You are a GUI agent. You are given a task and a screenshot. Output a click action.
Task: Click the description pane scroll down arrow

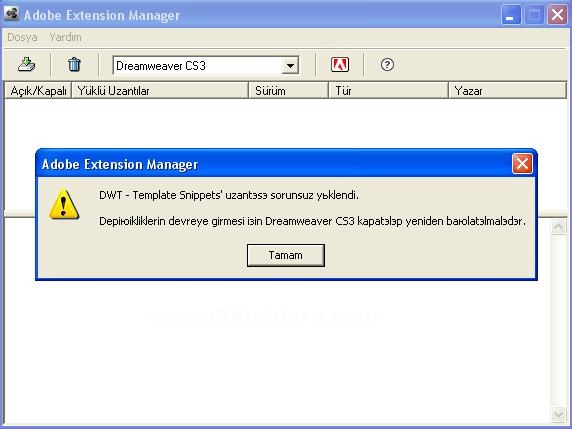coord(559,414)
